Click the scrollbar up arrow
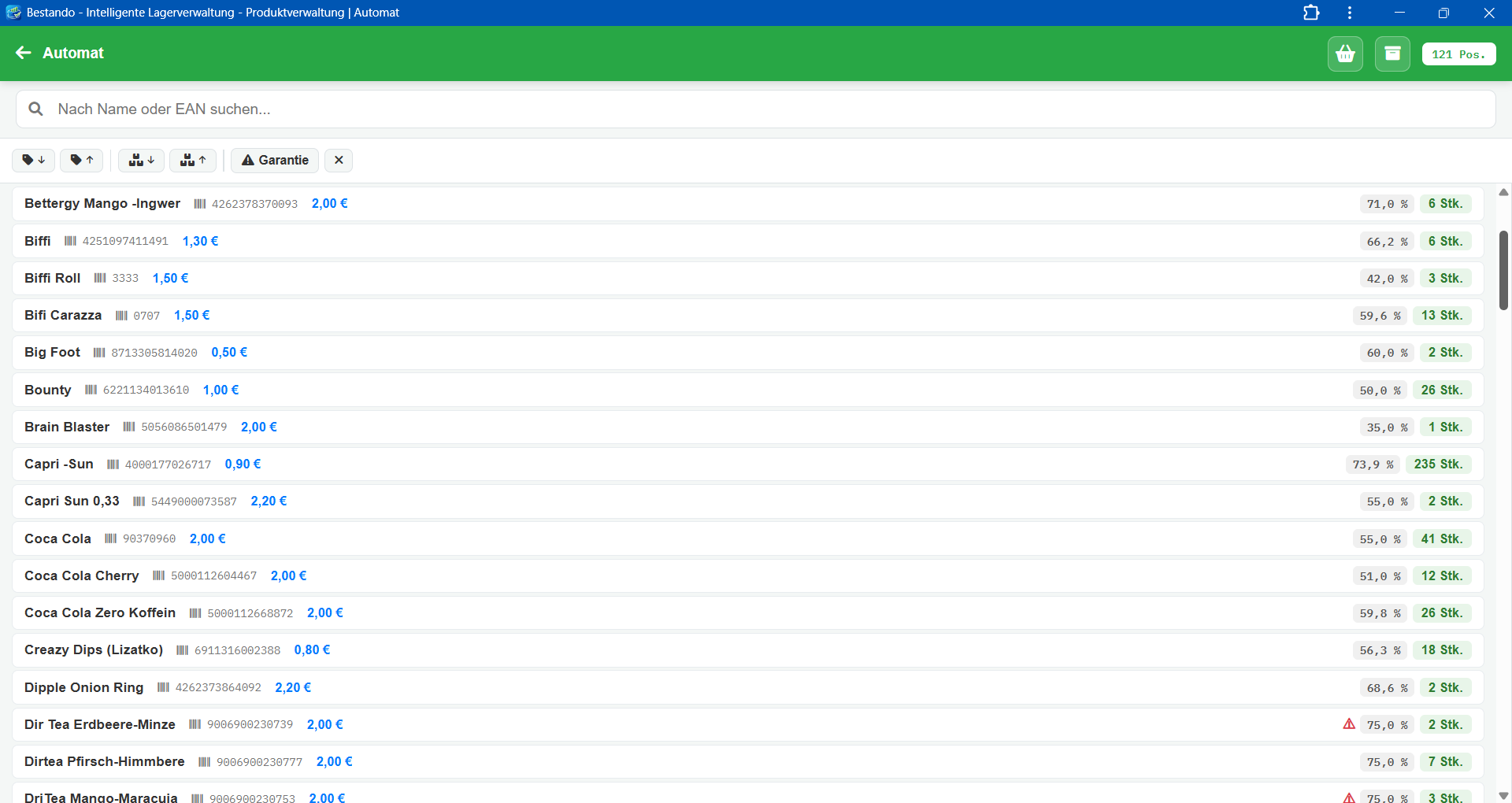Screen dimensions: 1512x803 (x=1503, y=192)
